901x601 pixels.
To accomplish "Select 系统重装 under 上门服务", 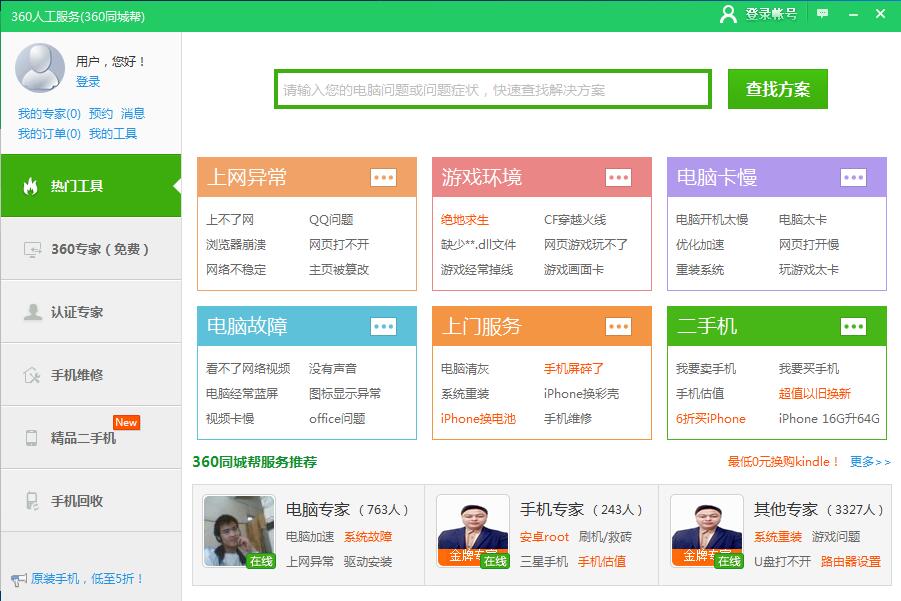I will coord(465,394).
